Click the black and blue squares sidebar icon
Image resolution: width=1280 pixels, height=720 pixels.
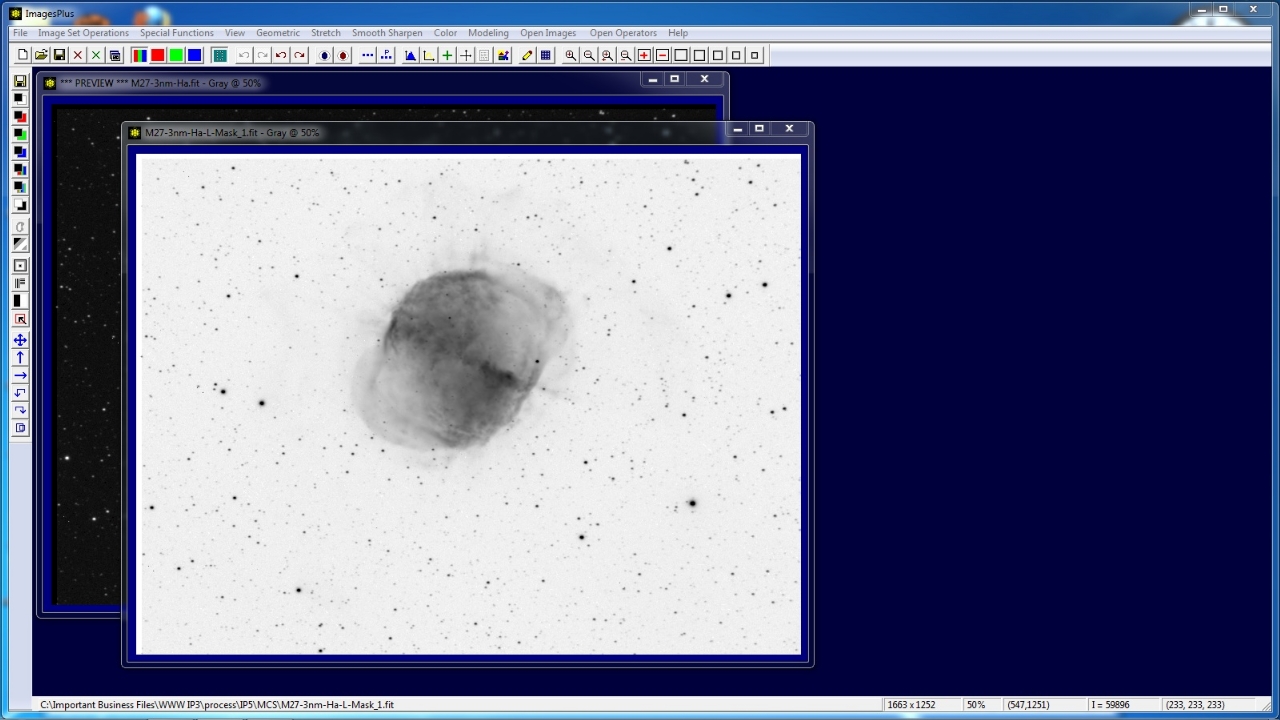click(20, 152)
